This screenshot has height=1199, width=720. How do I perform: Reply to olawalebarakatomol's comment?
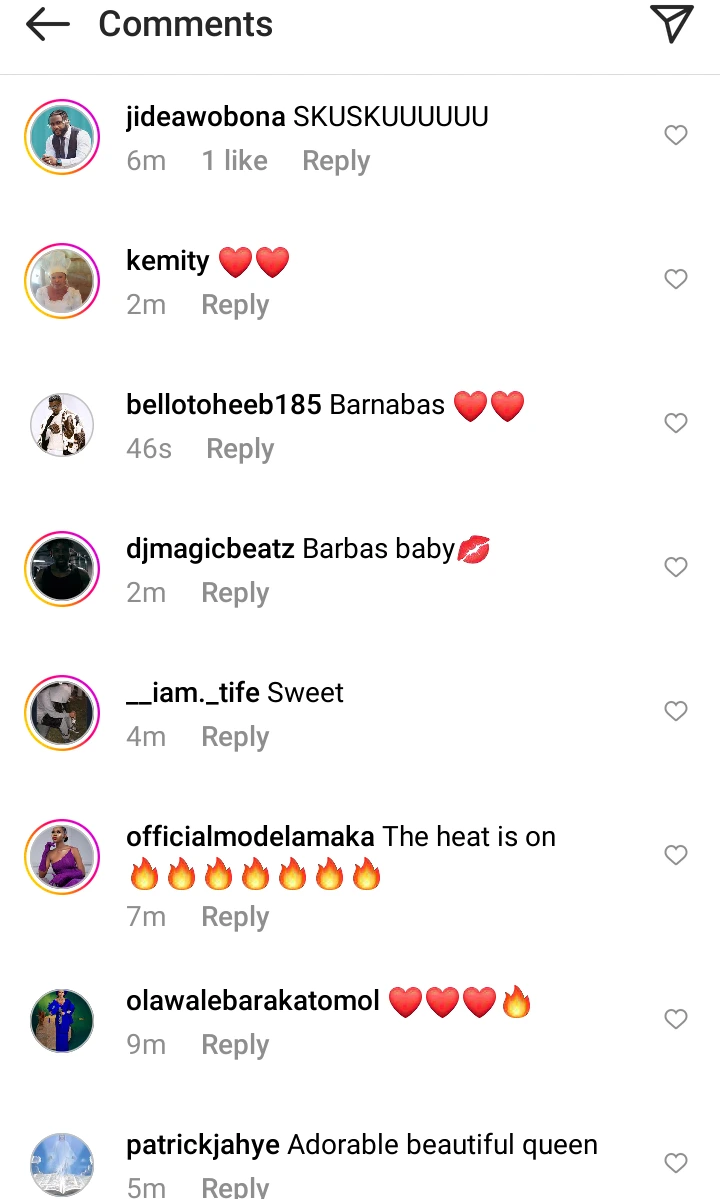[234, 1044]
